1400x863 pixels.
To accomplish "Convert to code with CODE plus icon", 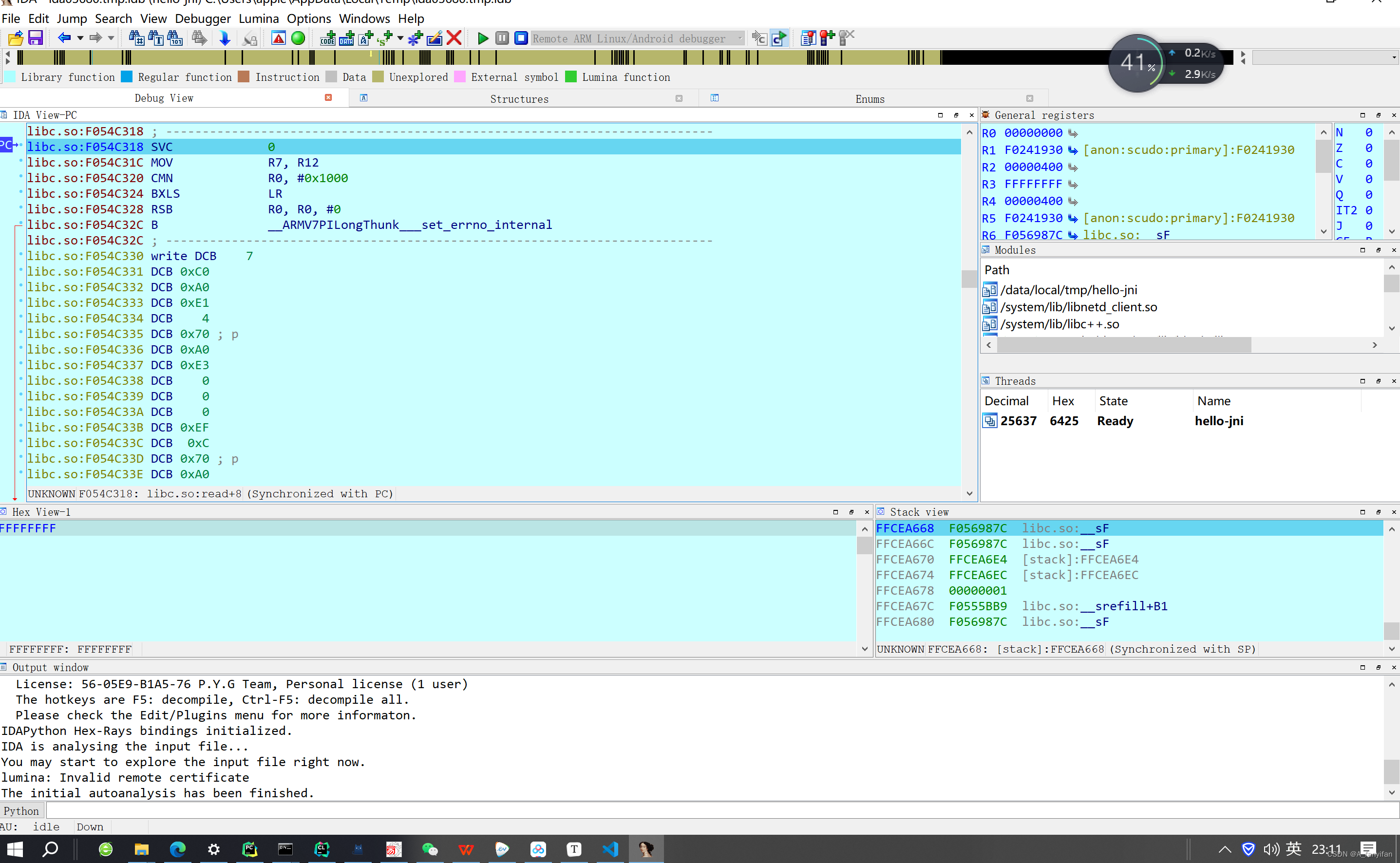I will tap(328, 38).
